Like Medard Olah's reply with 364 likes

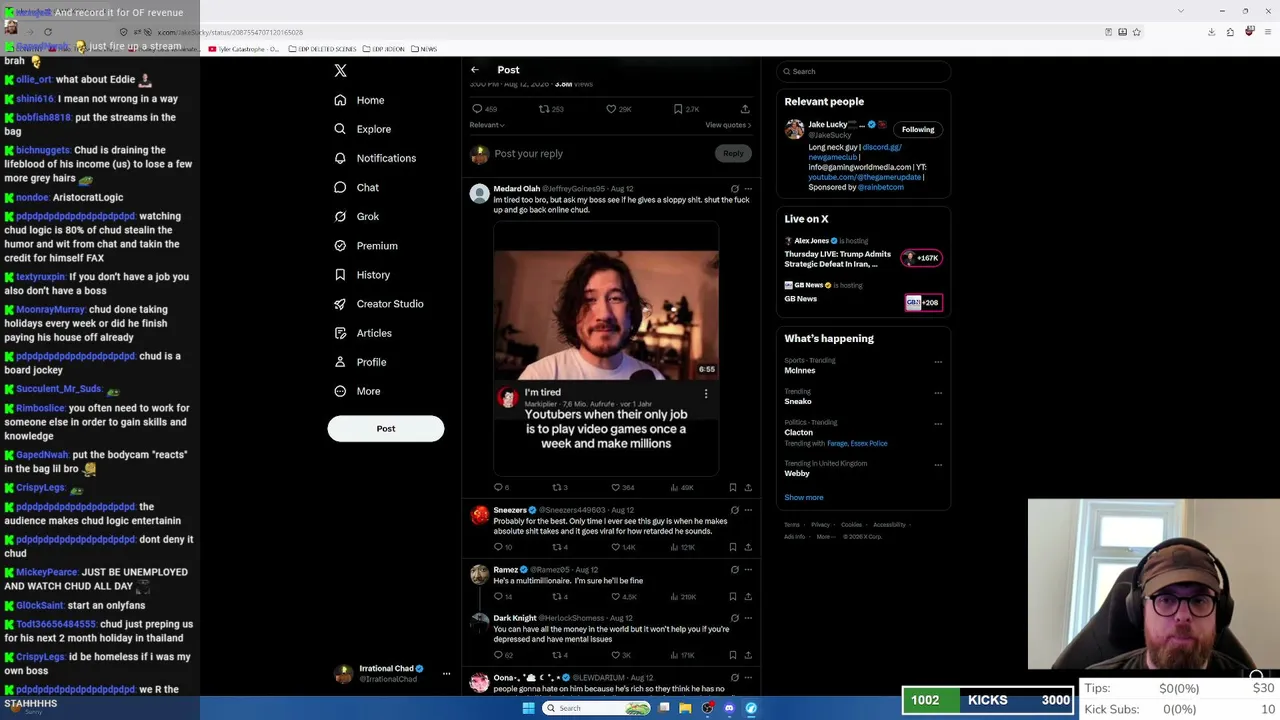tap(615, 488)
